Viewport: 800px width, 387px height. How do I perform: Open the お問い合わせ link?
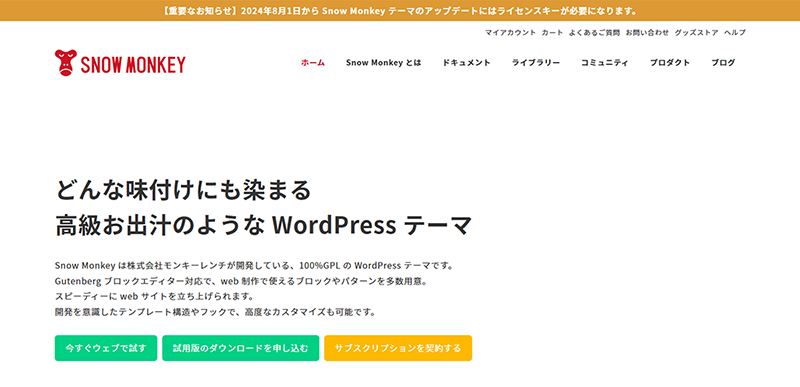click(x=647, y=33)
